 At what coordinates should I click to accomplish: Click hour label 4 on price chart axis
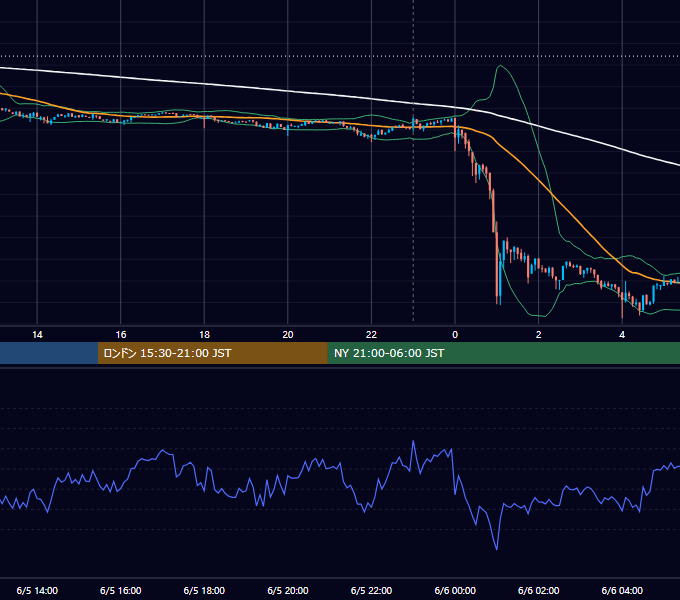622,335
